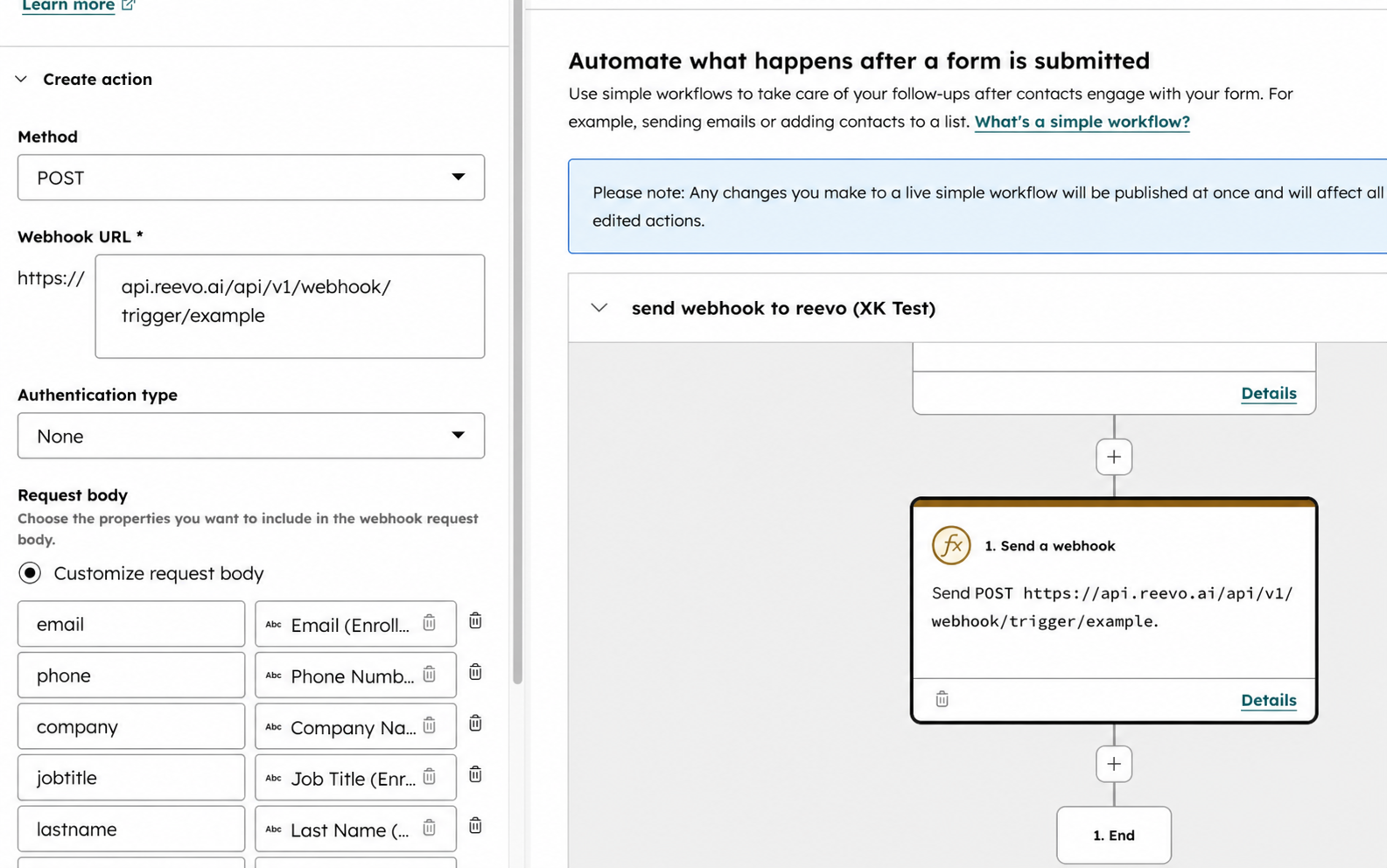Screen dimensions: 1387x868
Task: Open Details on the upper workflow card
Action: pyautogui.click(x=1268, y=394)
